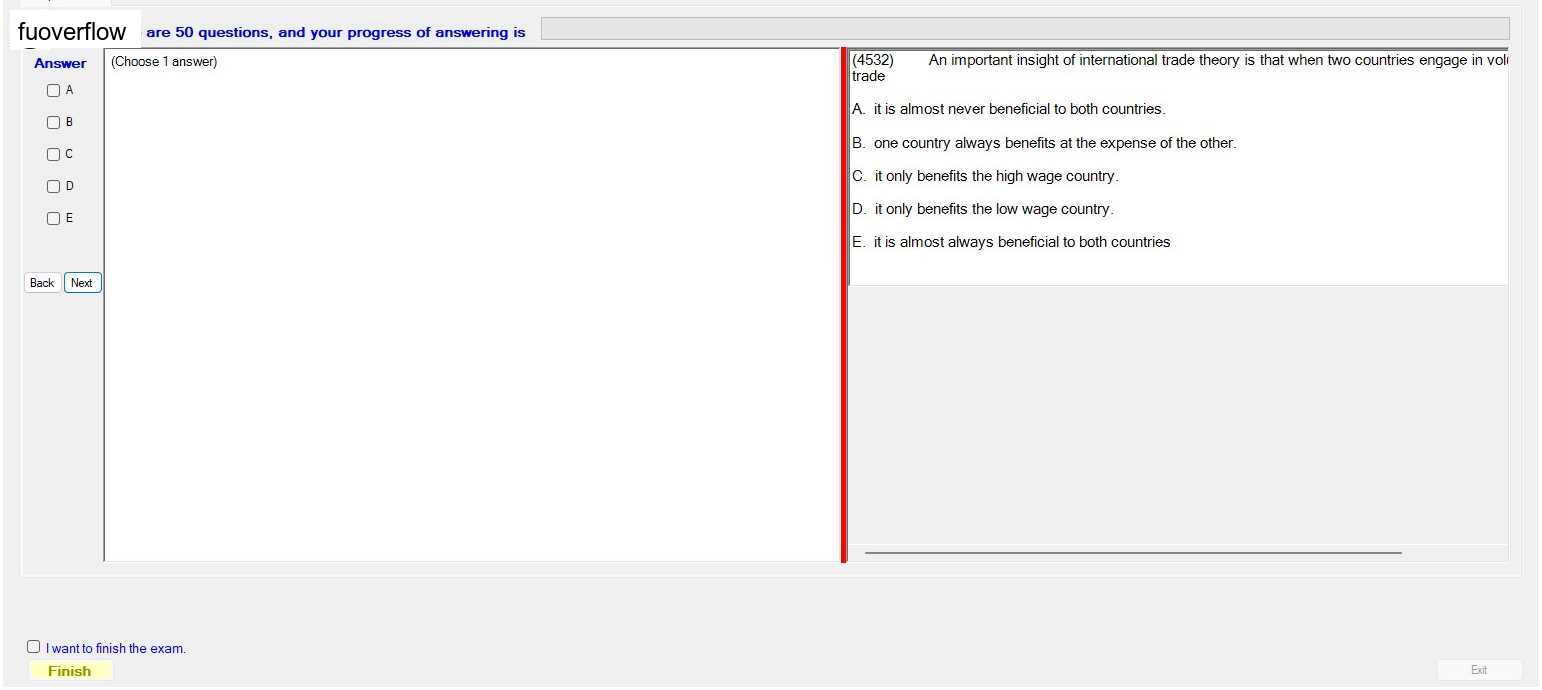
Task: Click question number (4532) text
Action: point(873,60)
